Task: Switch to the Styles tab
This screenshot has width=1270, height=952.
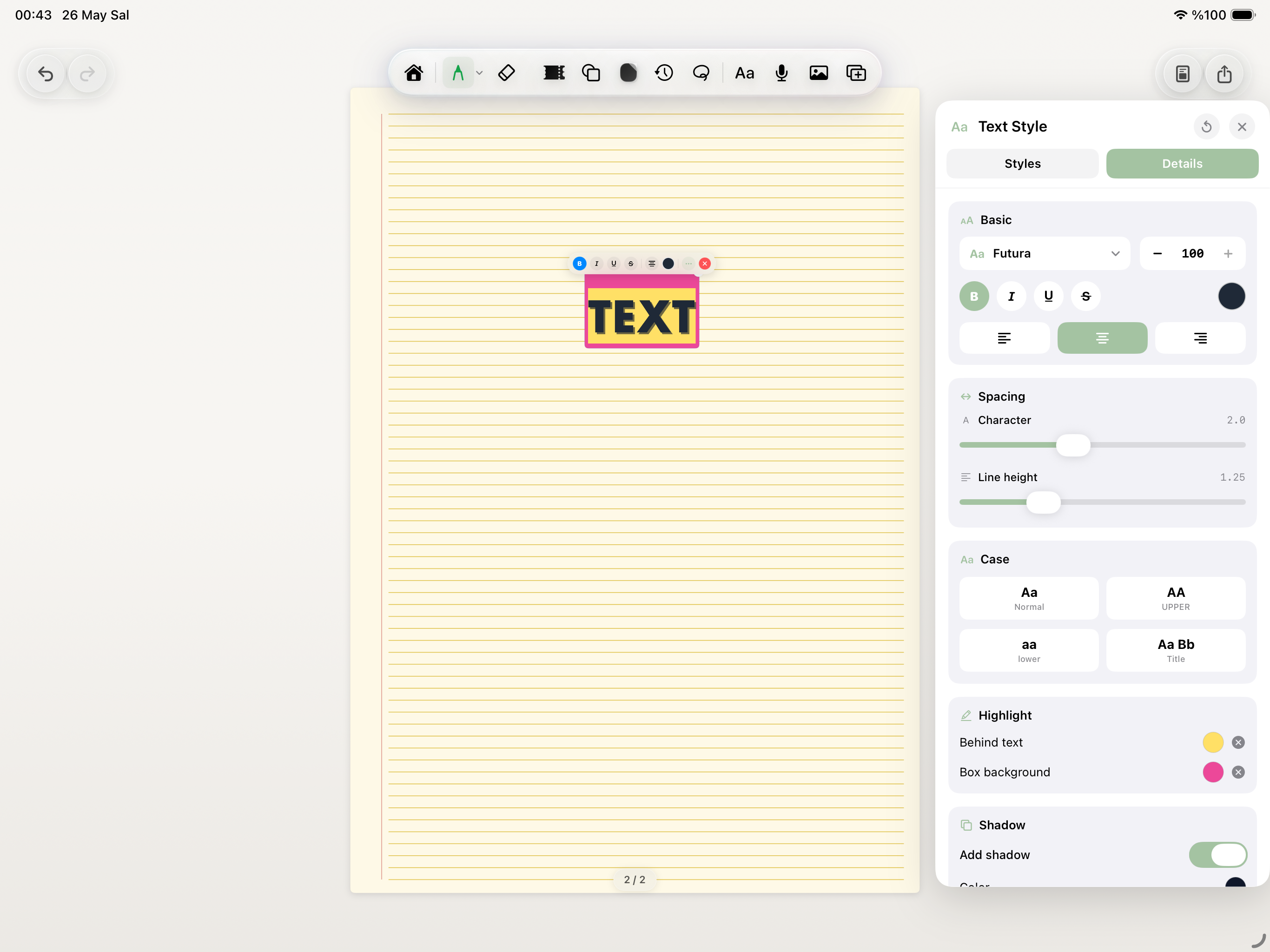Action: click(1022, 164)
